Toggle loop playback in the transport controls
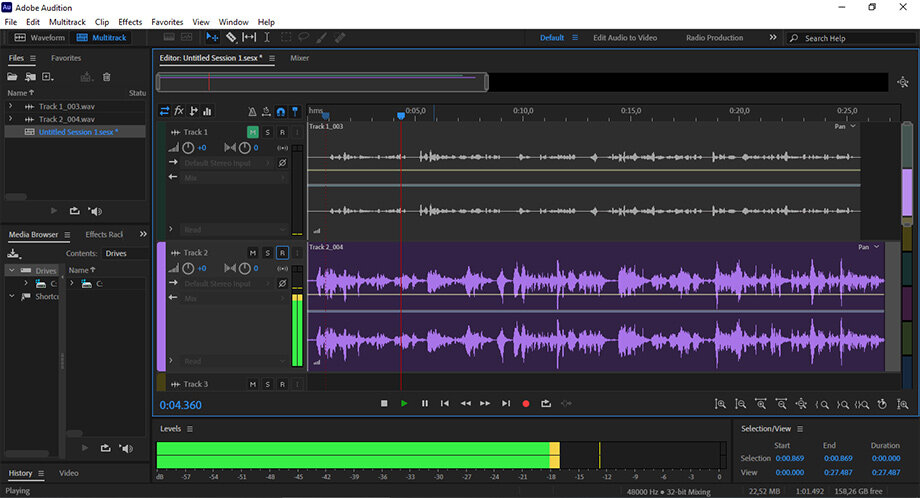The image size is (920, 498). pyautogui.click(x=546, y=403)
